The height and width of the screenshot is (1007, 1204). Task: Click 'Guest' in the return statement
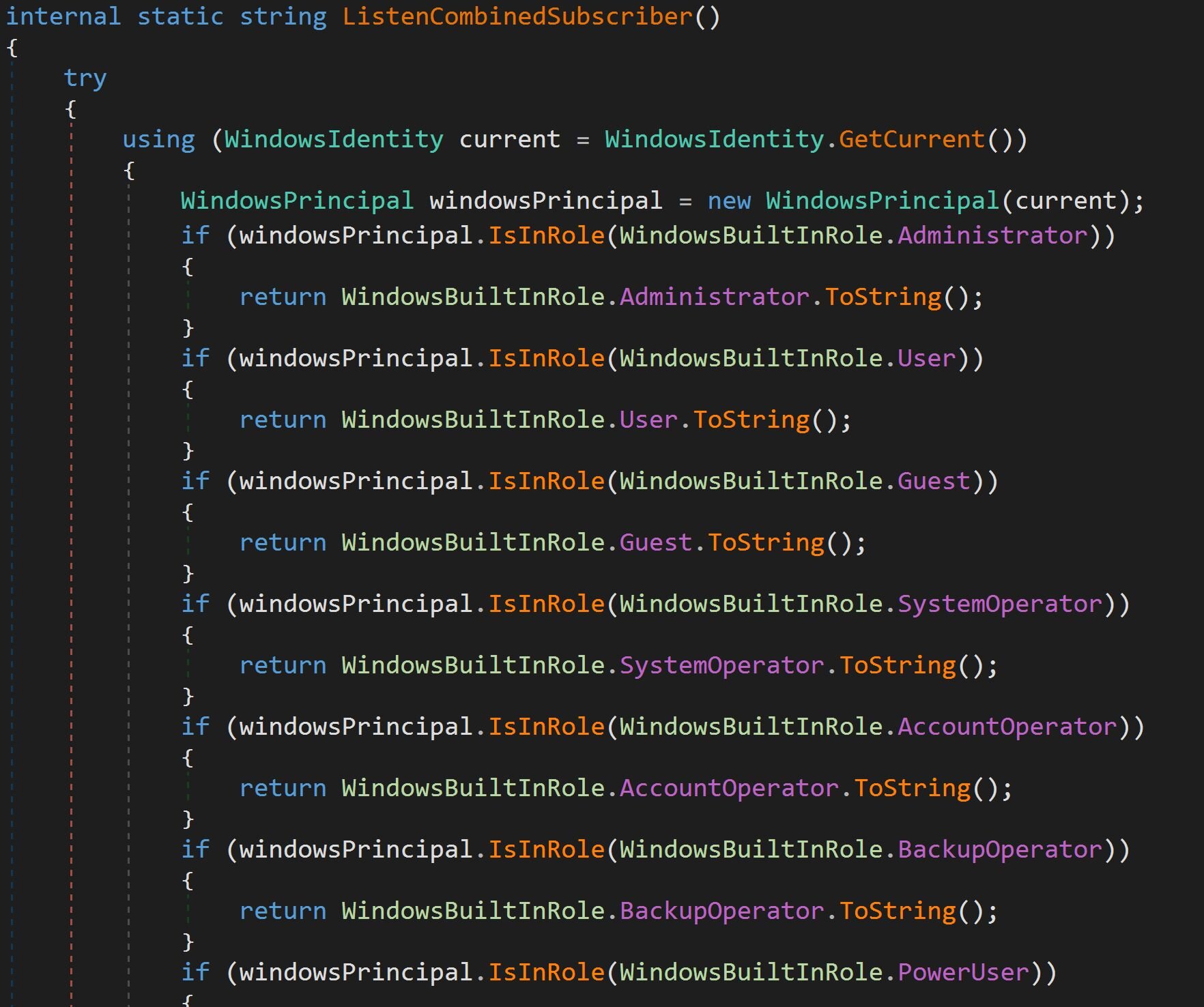coord(656,542)
